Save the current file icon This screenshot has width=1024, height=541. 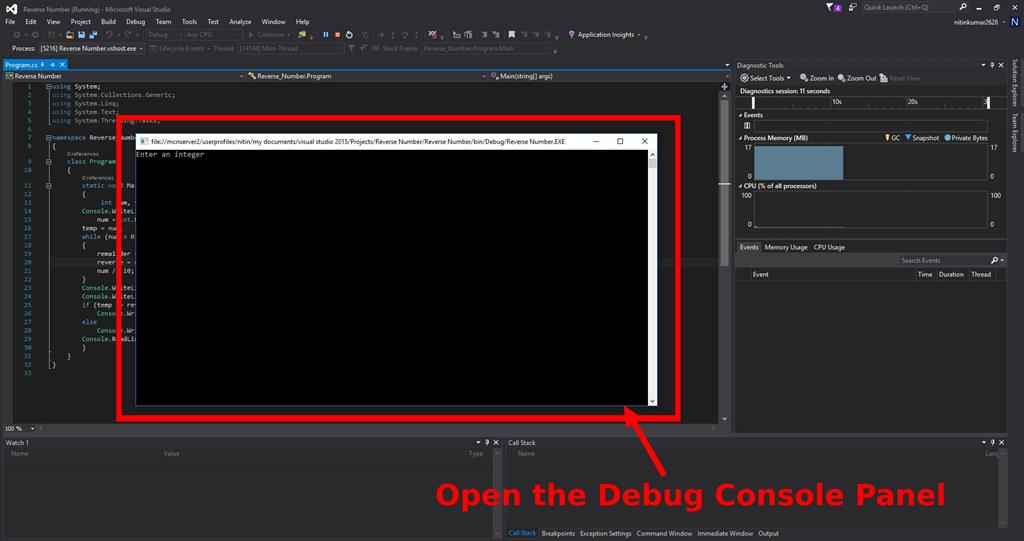(82, 35)
